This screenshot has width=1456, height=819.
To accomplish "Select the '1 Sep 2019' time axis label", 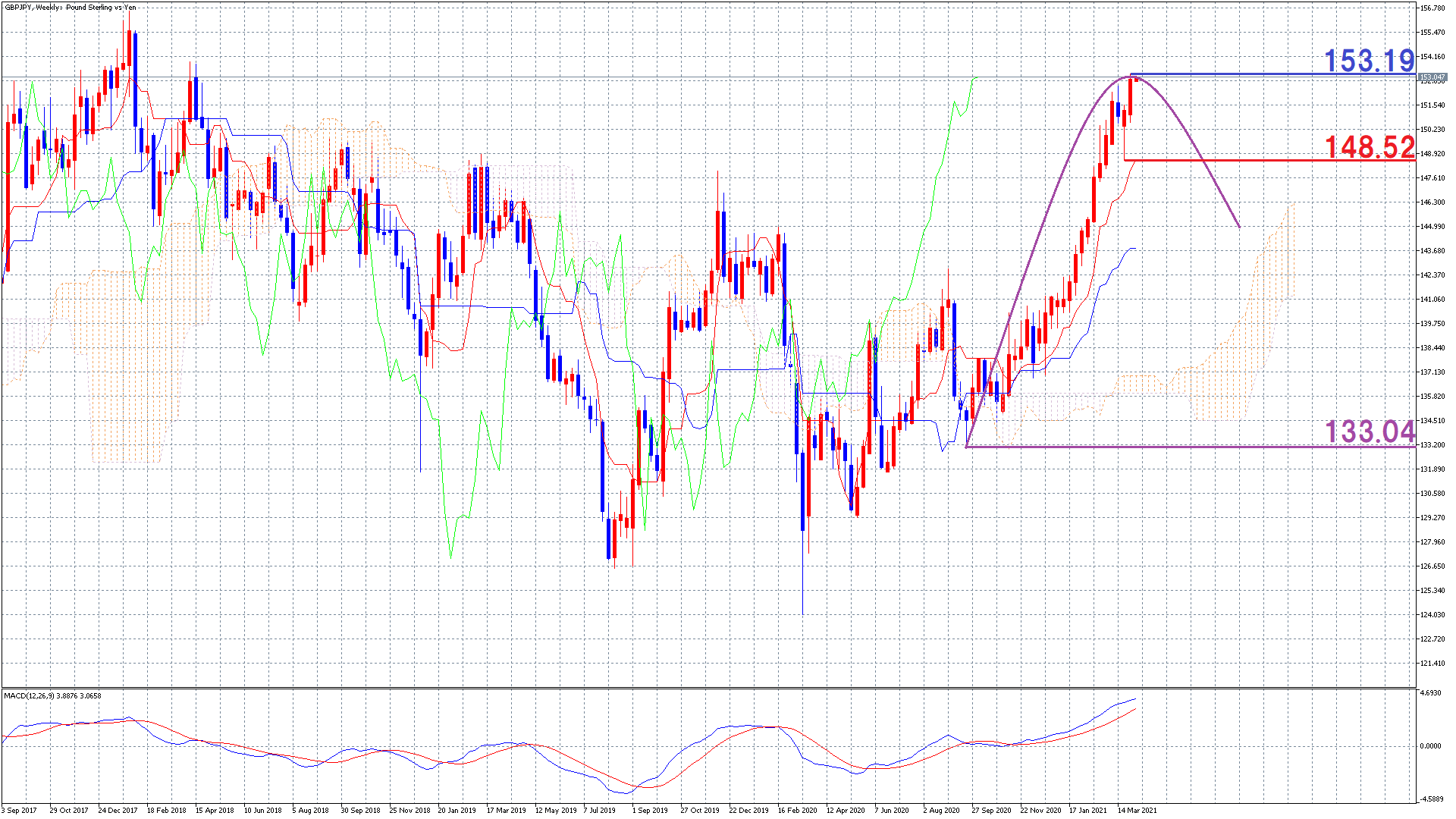I will click(650, 811).
